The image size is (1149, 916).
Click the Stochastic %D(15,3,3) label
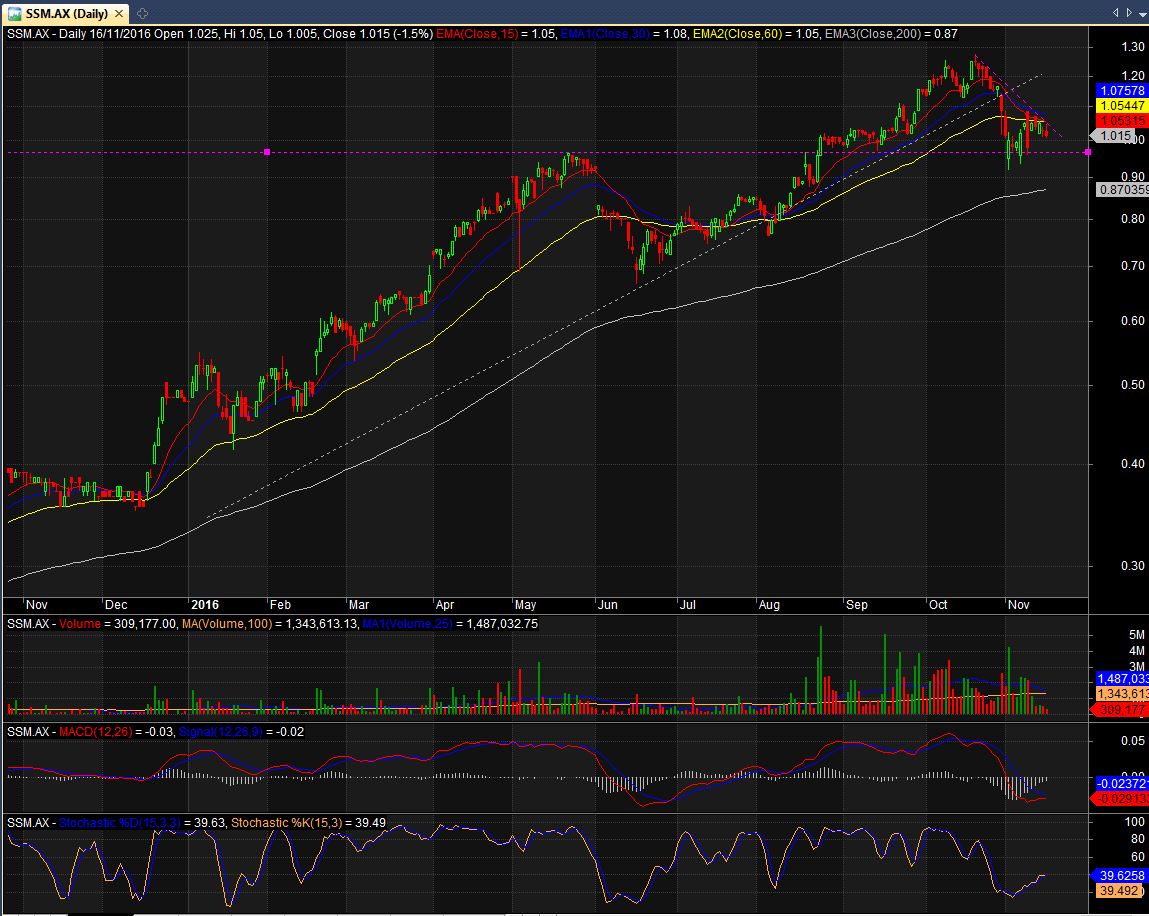pyautogui.click(x=119, y=823)
